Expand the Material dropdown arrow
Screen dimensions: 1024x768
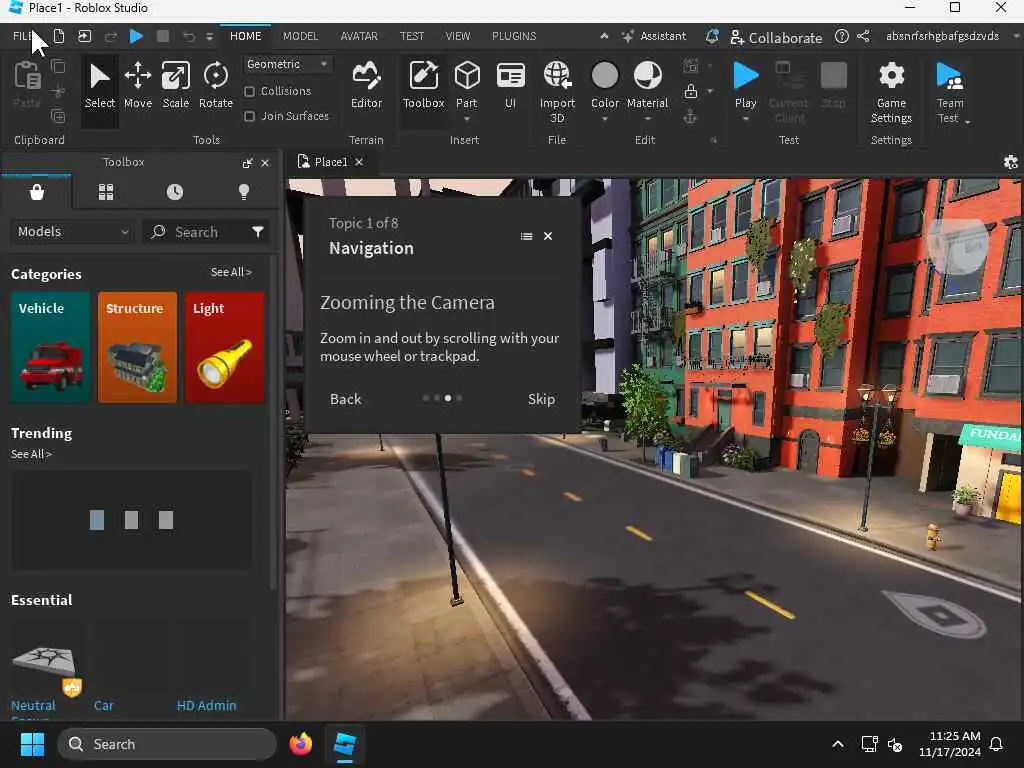tap(647, 120)
